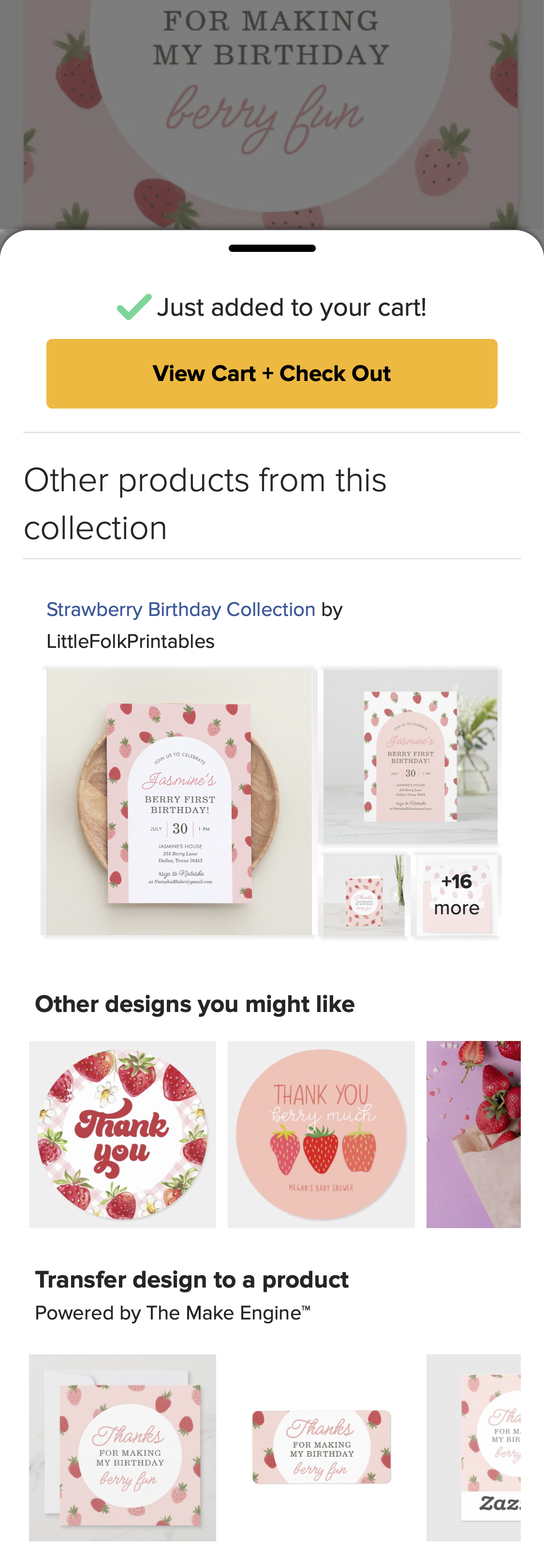Screen dimensions: 544x1568
Task: Tap the Other designs you might like heading
Action: (x=194, y=1003)
